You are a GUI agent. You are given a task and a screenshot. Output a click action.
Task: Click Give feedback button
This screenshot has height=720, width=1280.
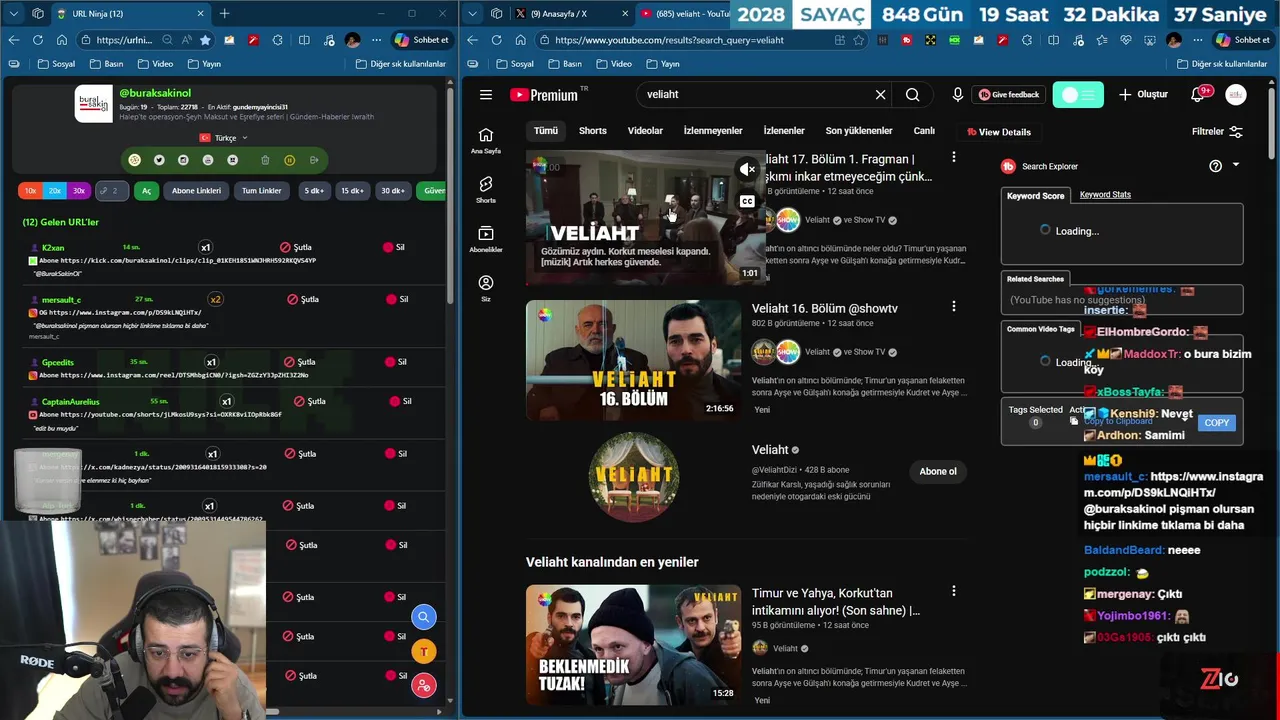point(1009,95)
